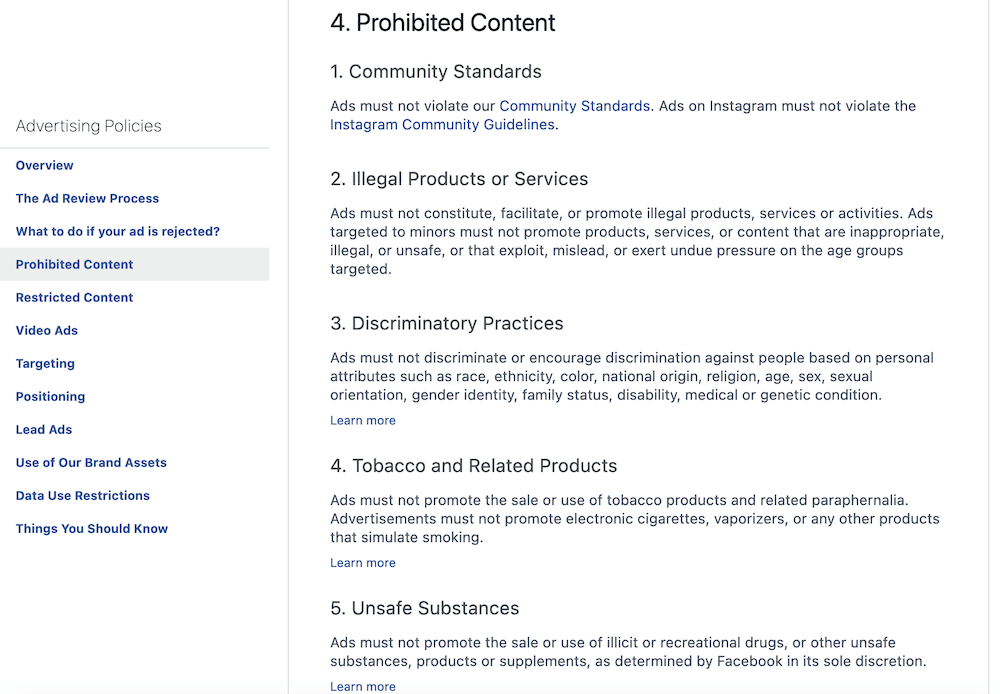Open the Community Standards link
This screenshot has width=1000, height=694.
[574, 105]
